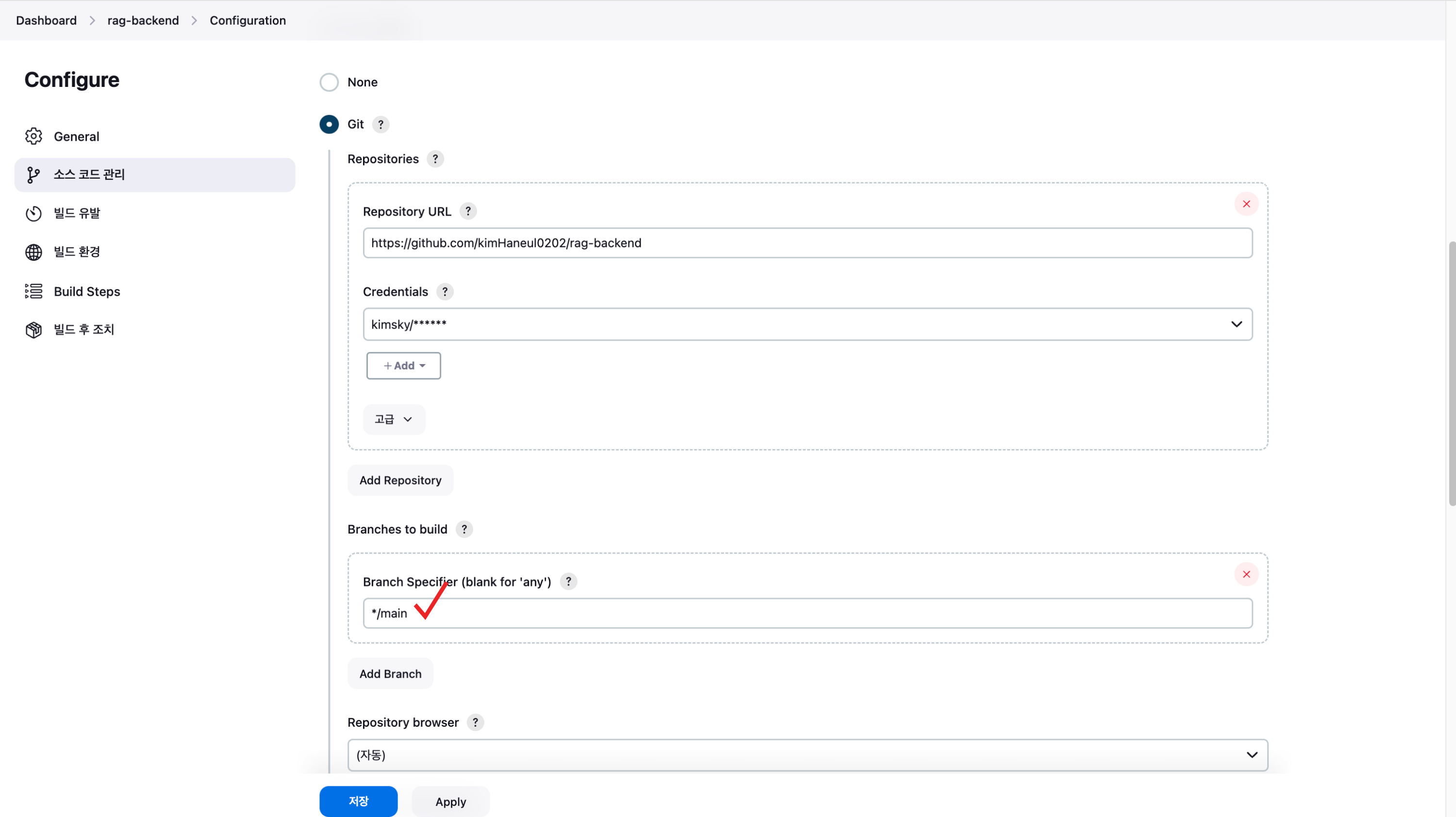This screenshot has width=1456, height=817.
Task: Open breadcrumb chevron after rag-backend
Action: coord(195,20)
